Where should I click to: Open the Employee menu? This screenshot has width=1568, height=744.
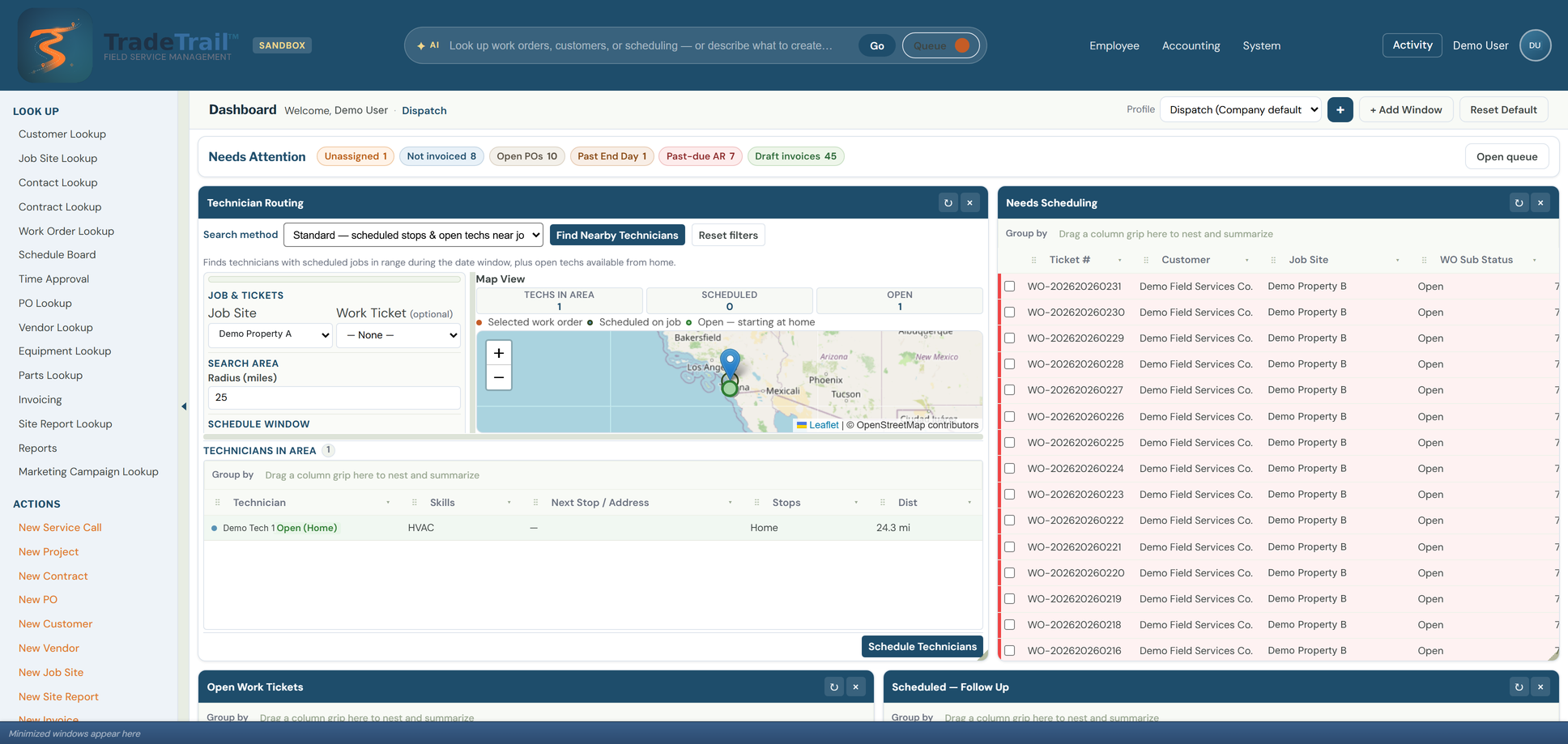click(x=1114, y=45)
